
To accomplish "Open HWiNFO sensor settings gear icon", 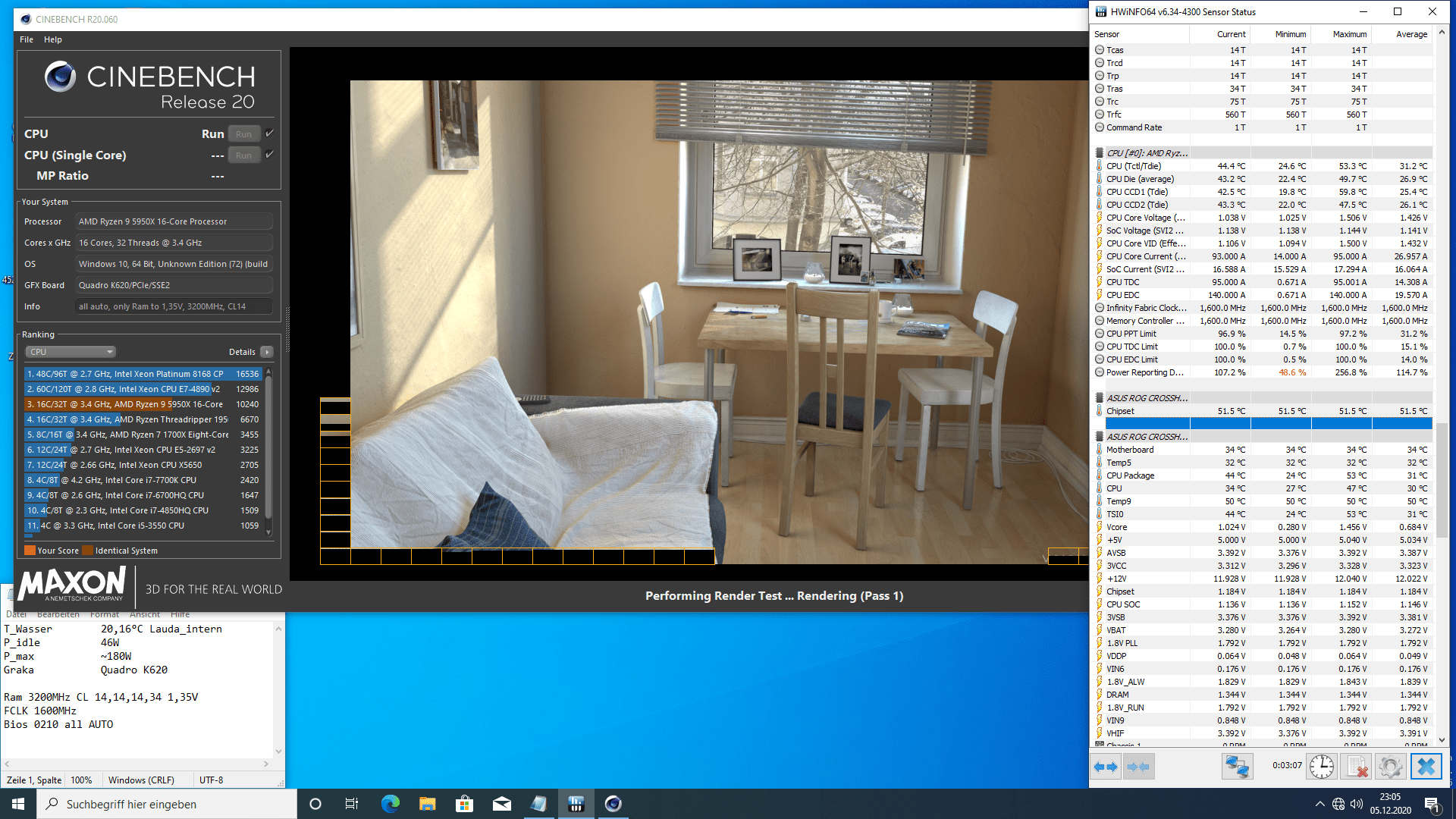I will click(x=1390, y=767).
